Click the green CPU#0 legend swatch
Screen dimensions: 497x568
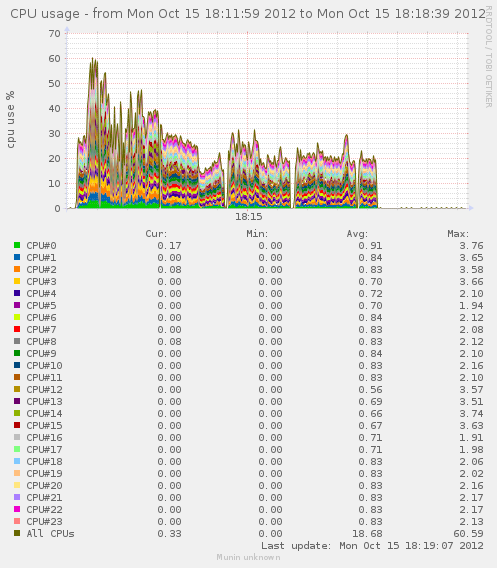pyautogui.click(x=17, y=245)
